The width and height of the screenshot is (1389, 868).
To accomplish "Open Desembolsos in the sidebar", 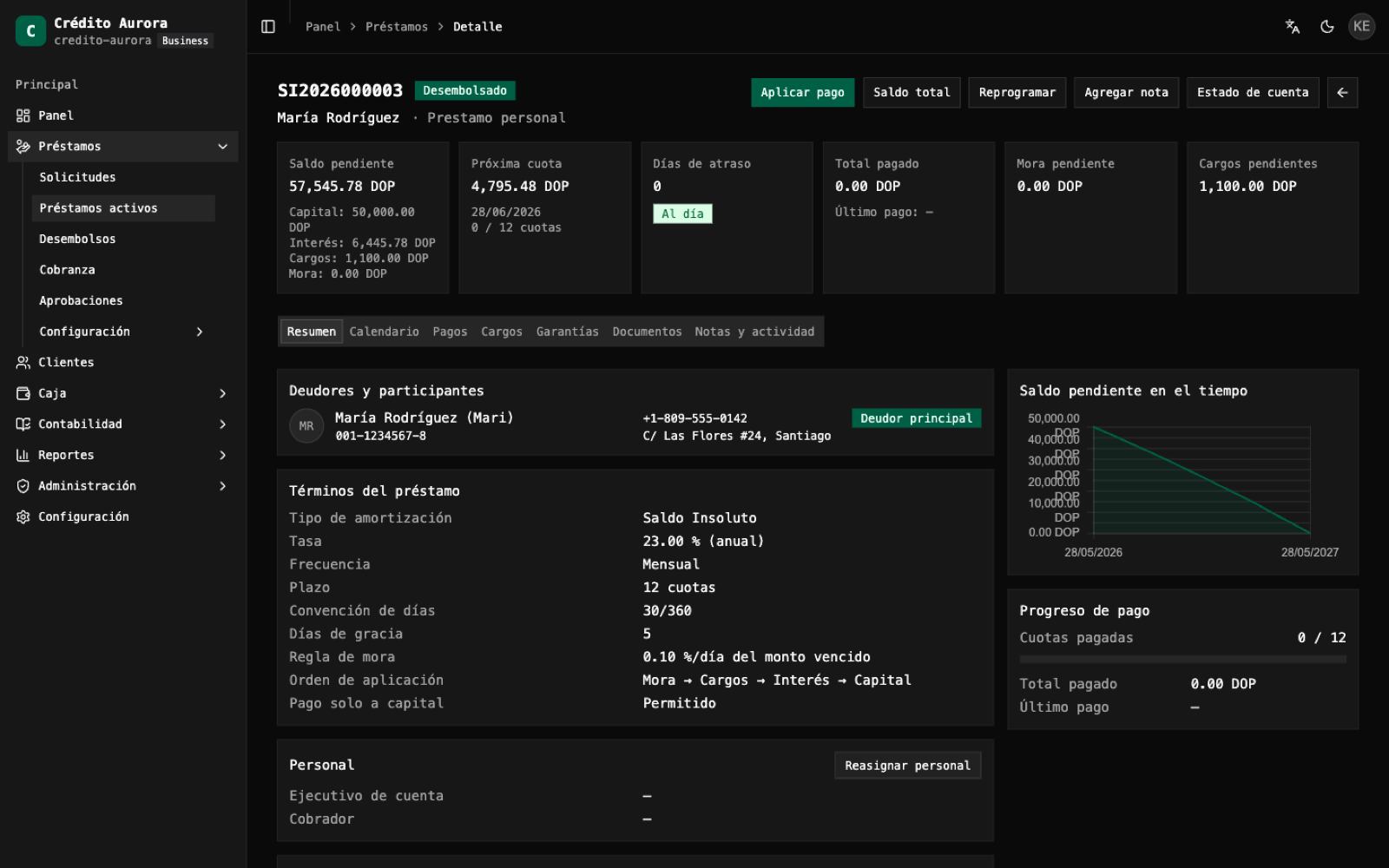I will (123, 239).
